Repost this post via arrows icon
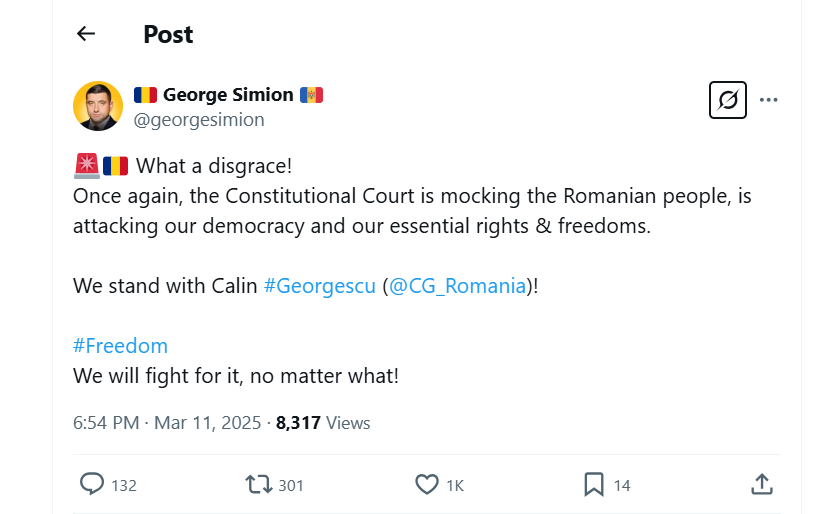Image resolution: width=839 pixels, height=514 pixels. 258,485
